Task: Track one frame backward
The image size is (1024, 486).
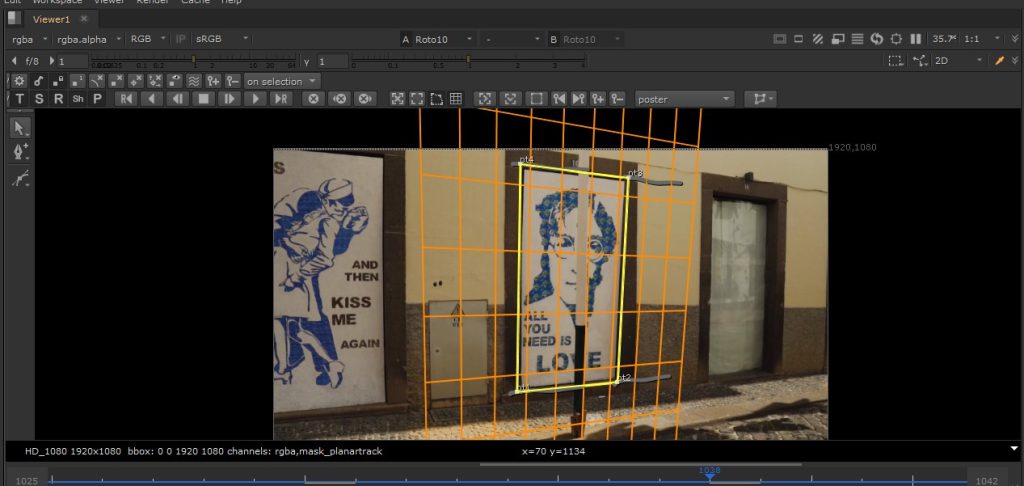Action: pos(178,99)
